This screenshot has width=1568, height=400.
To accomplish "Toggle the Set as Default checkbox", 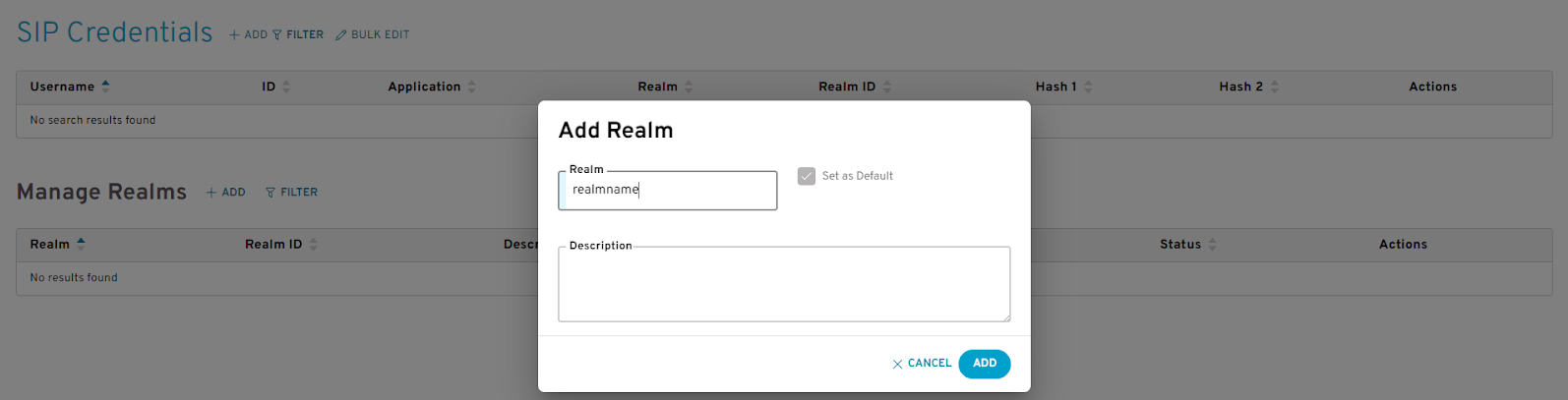I will pyautogui.click(x=807, y=176).
